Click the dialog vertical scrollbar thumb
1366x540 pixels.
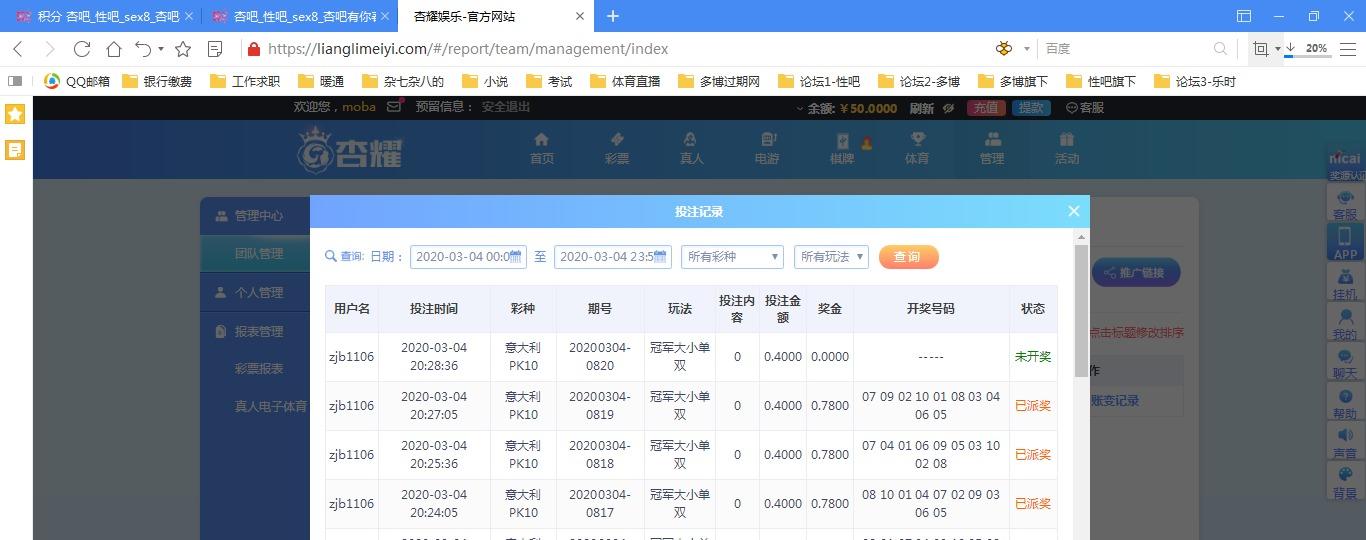[1081, 310]
